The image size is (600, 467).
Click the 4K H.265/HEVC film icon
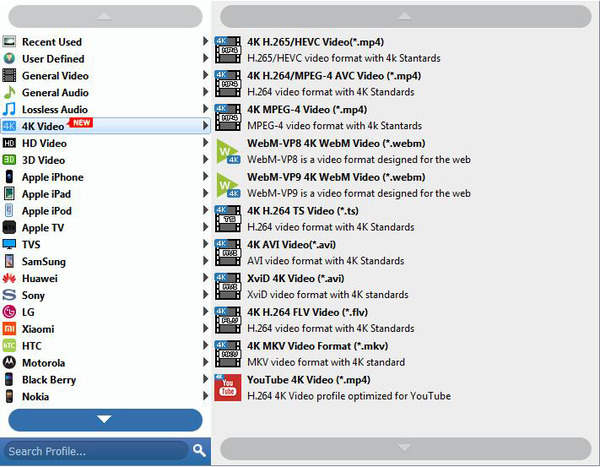228,50
